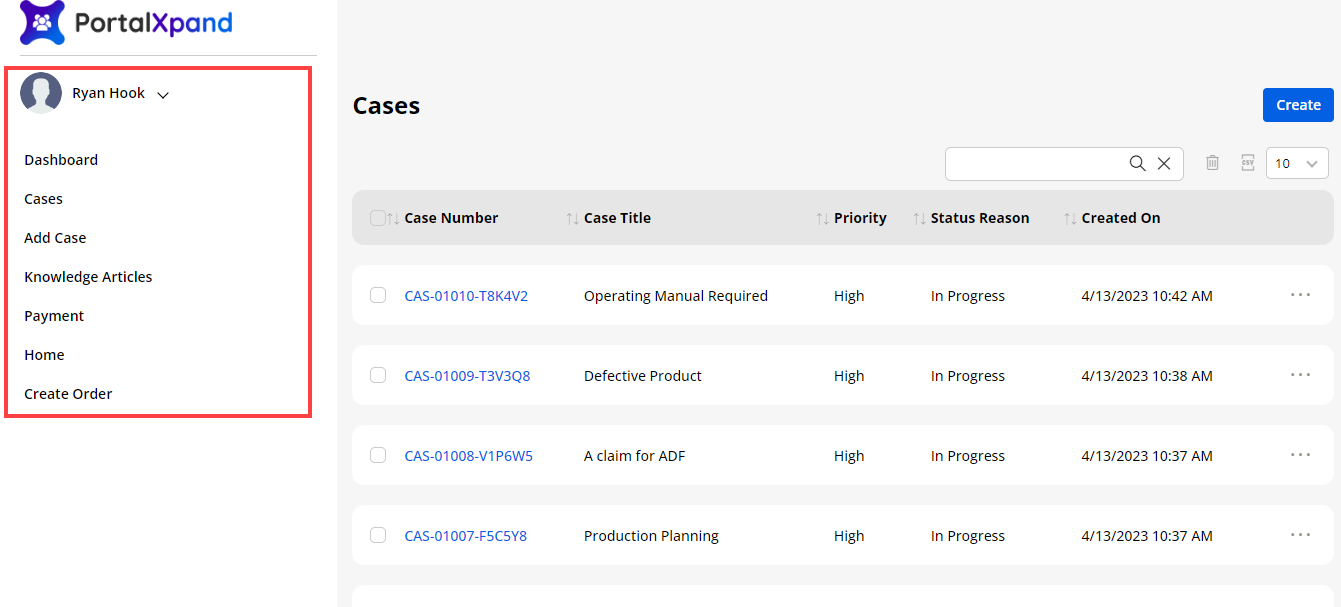The image size is (1341, 607).
Task: Open Knowledge Articles from the sidebar
Action: coord(88,277)
